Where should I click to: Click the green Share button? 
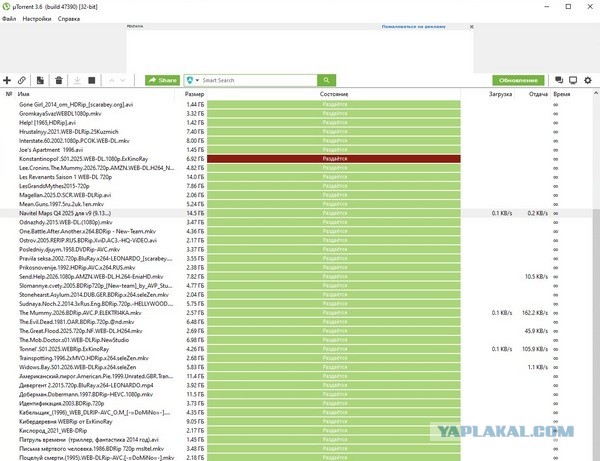(x=162, y=80)
